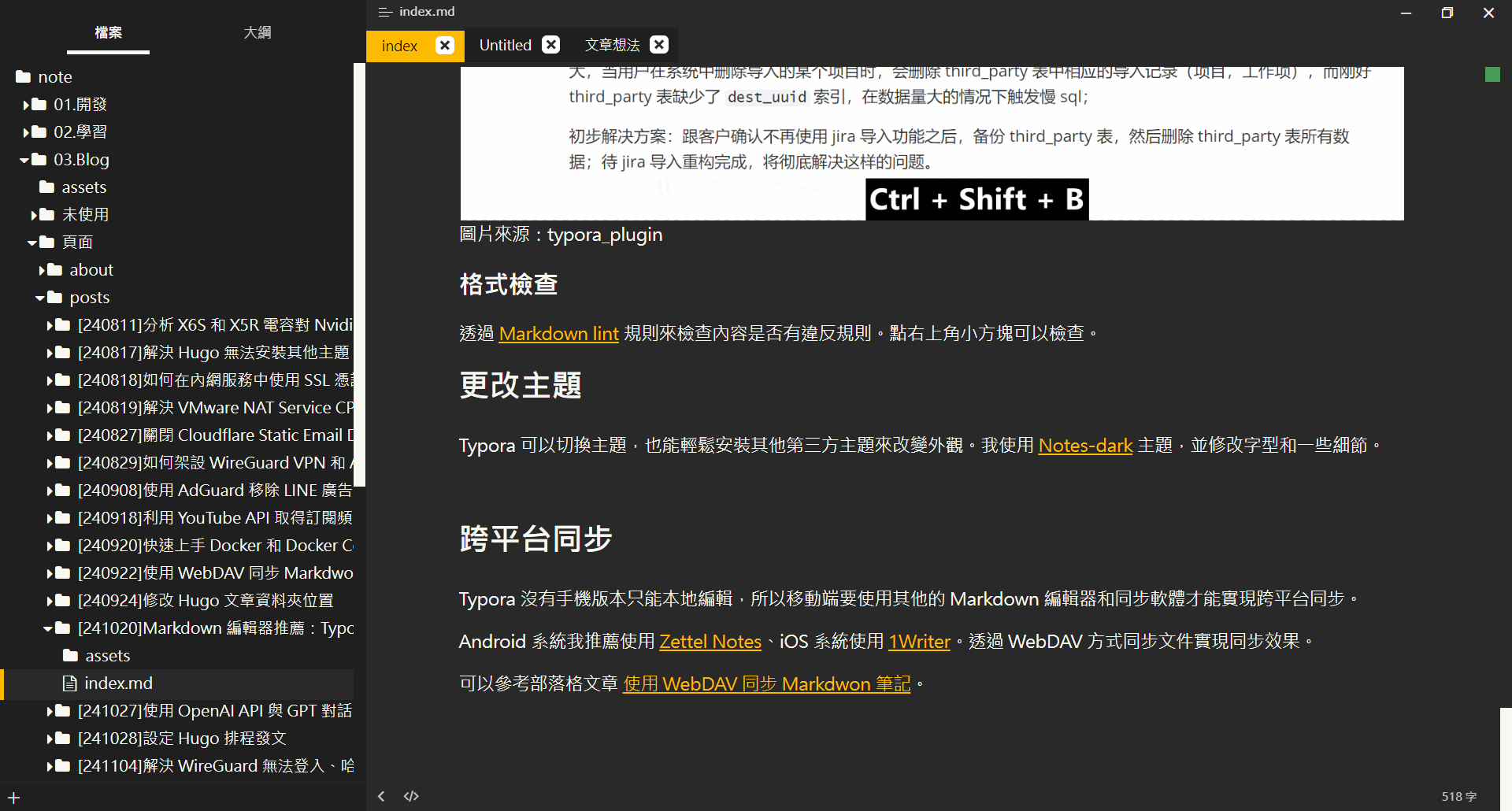Select the Untitled document tab
1512x811 pixels.
[506, 46]
